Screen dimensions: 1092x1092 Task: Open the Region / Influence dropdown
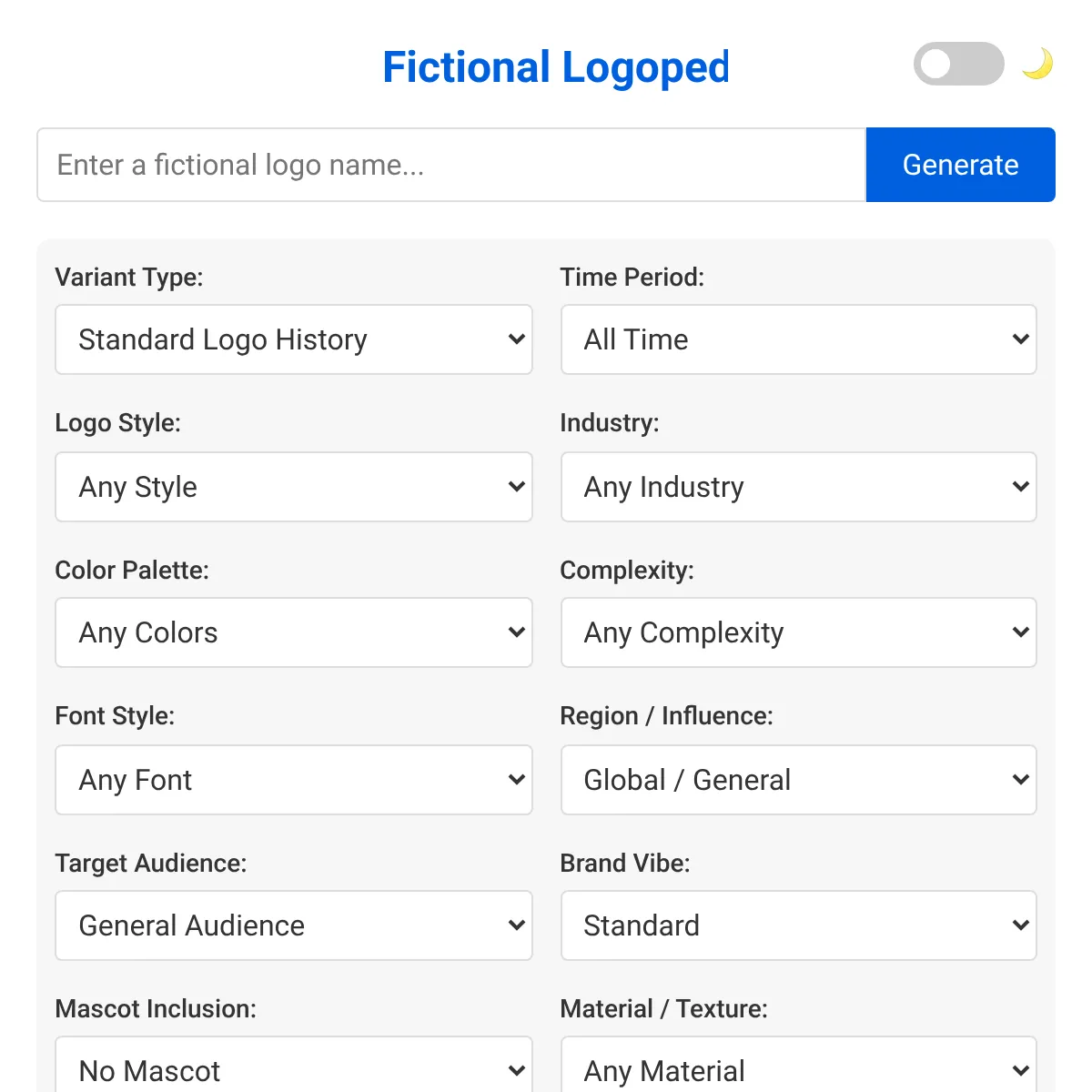tap(799, 780)
